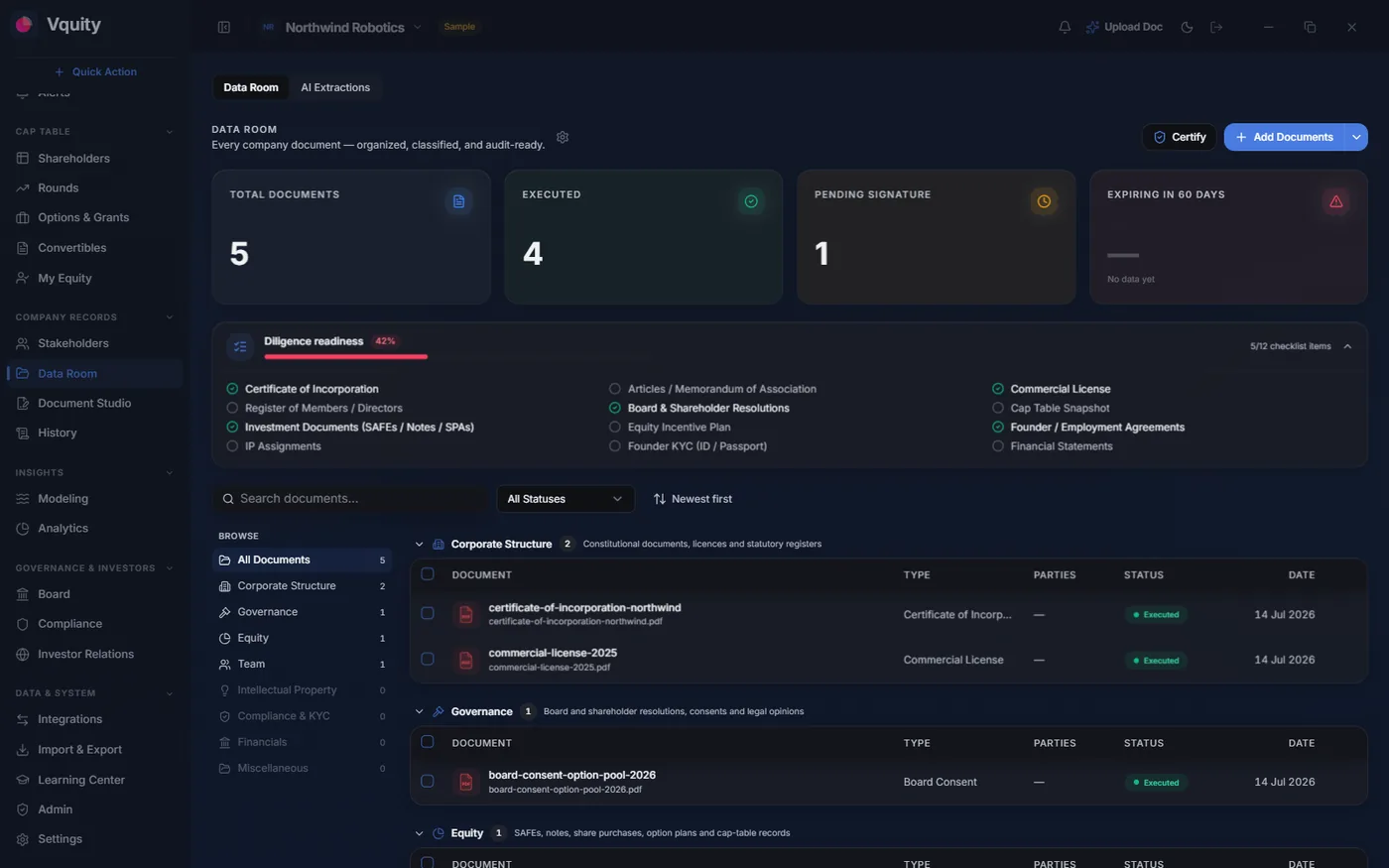1389x868 pixels.
Task: Click the Options & Grants briefcase icon
Action: tap(23, 218)
